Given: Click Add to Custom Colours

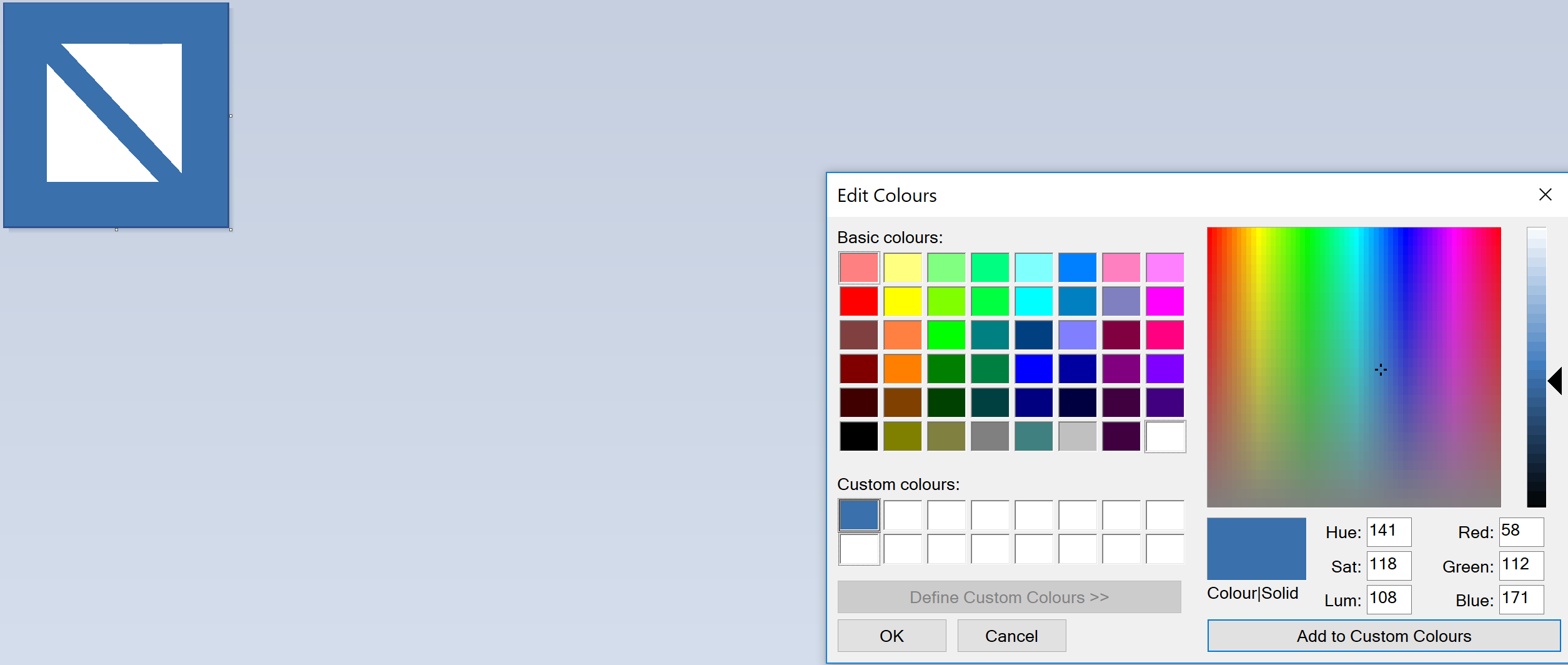Looking at the screenshot, I should pyautogui.click(x=1384, y=636).
